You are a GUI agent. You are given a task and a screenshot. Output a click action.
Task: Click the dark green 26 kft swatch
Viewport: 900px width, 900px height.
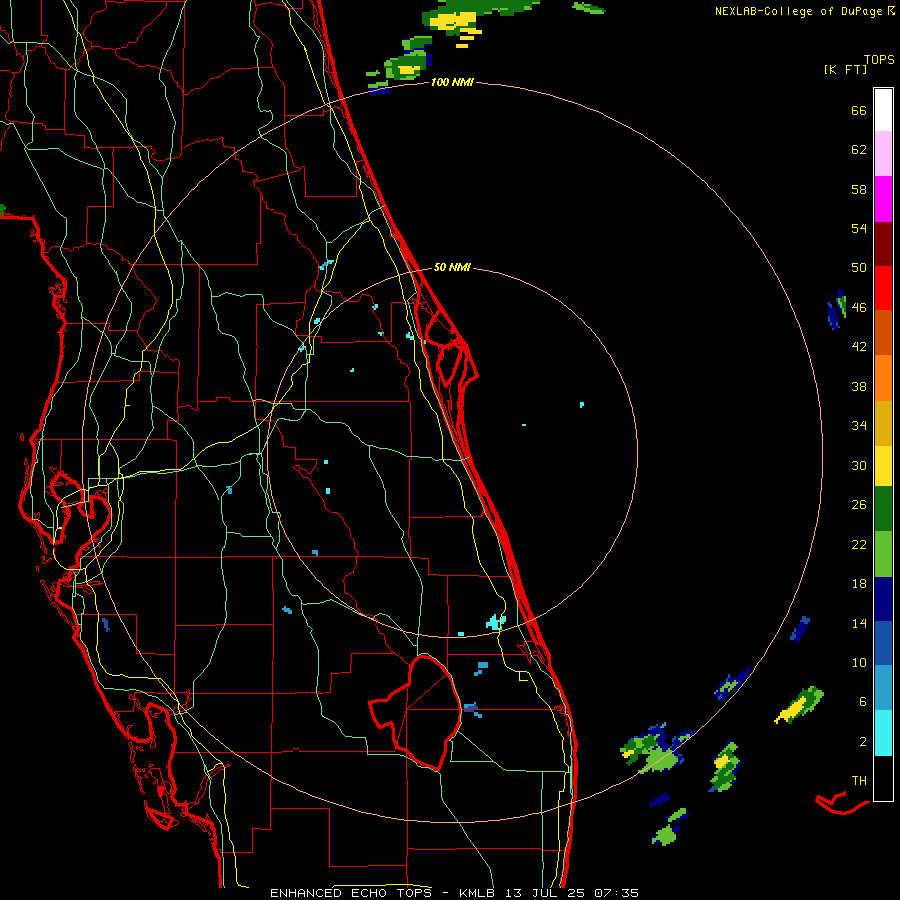click(x=883, y=509)
